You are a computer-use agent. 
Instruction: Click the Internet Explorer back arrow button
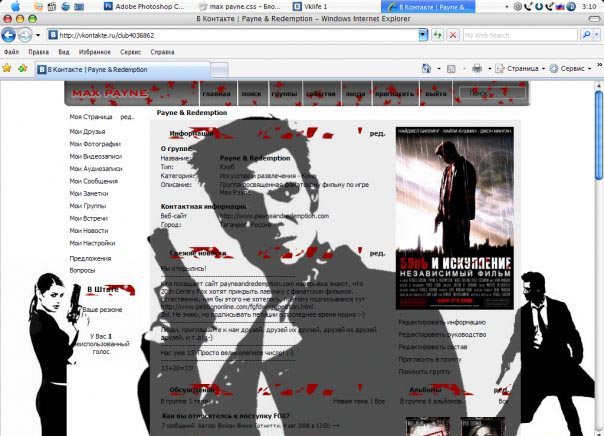pos(8,35)
